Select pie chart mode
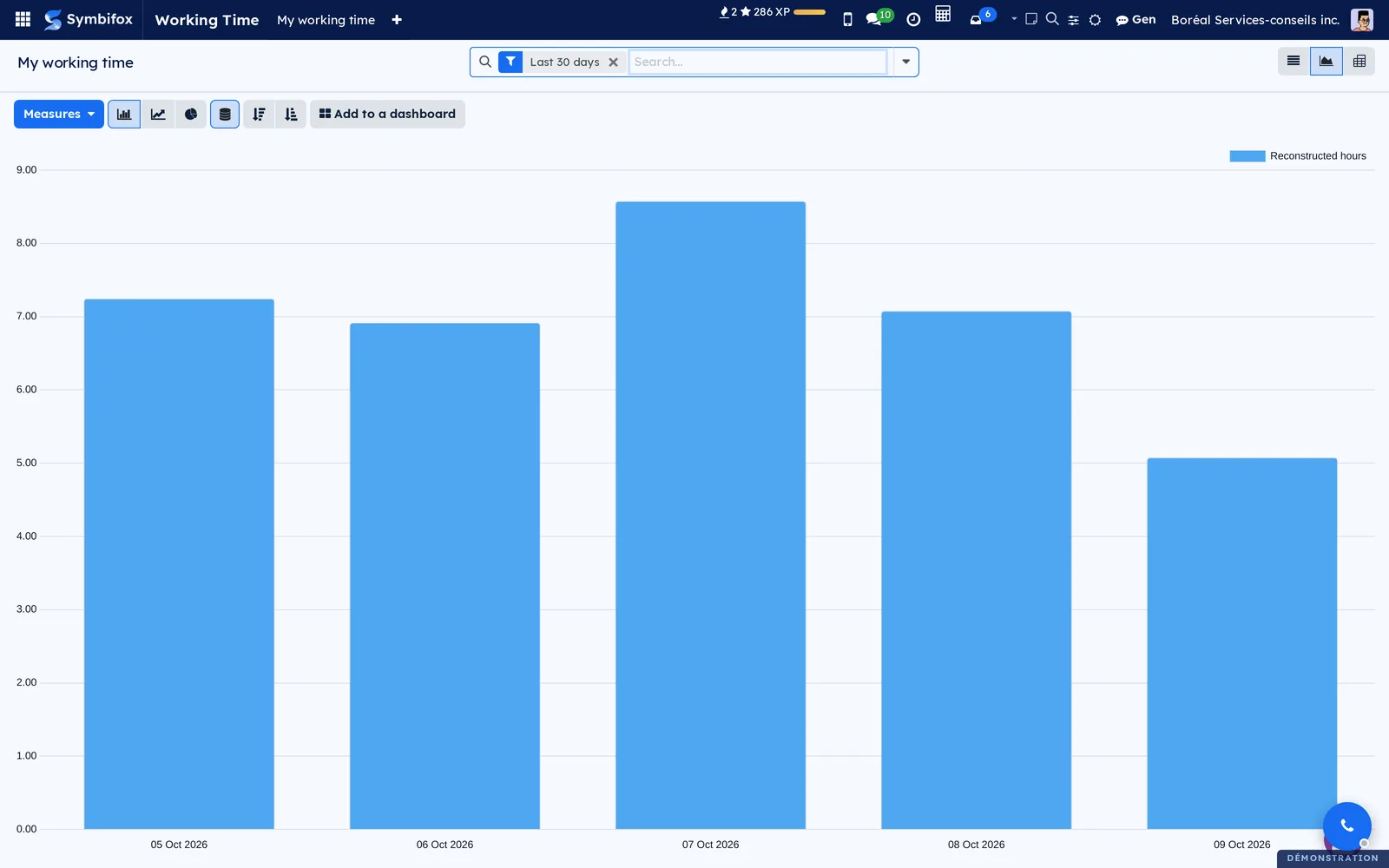Viewport: 1389px width, 868px height. pyautogui.click(x=191, y=114)
